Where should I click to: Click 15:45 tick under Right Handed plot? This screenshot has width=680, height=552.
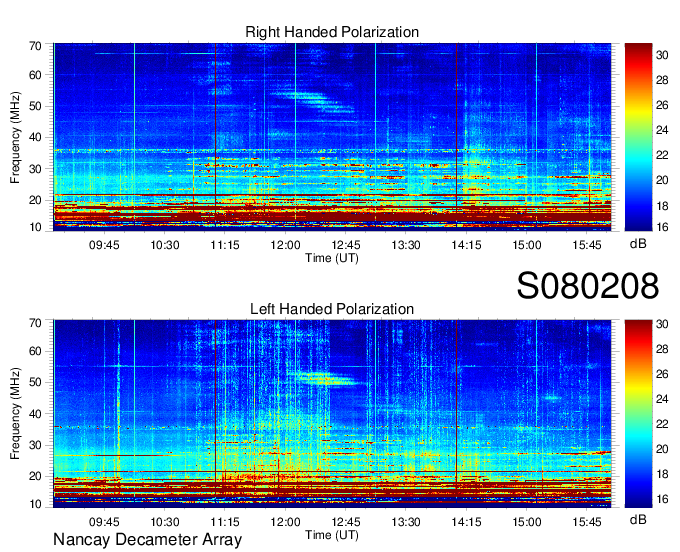[x=587, y=245]
